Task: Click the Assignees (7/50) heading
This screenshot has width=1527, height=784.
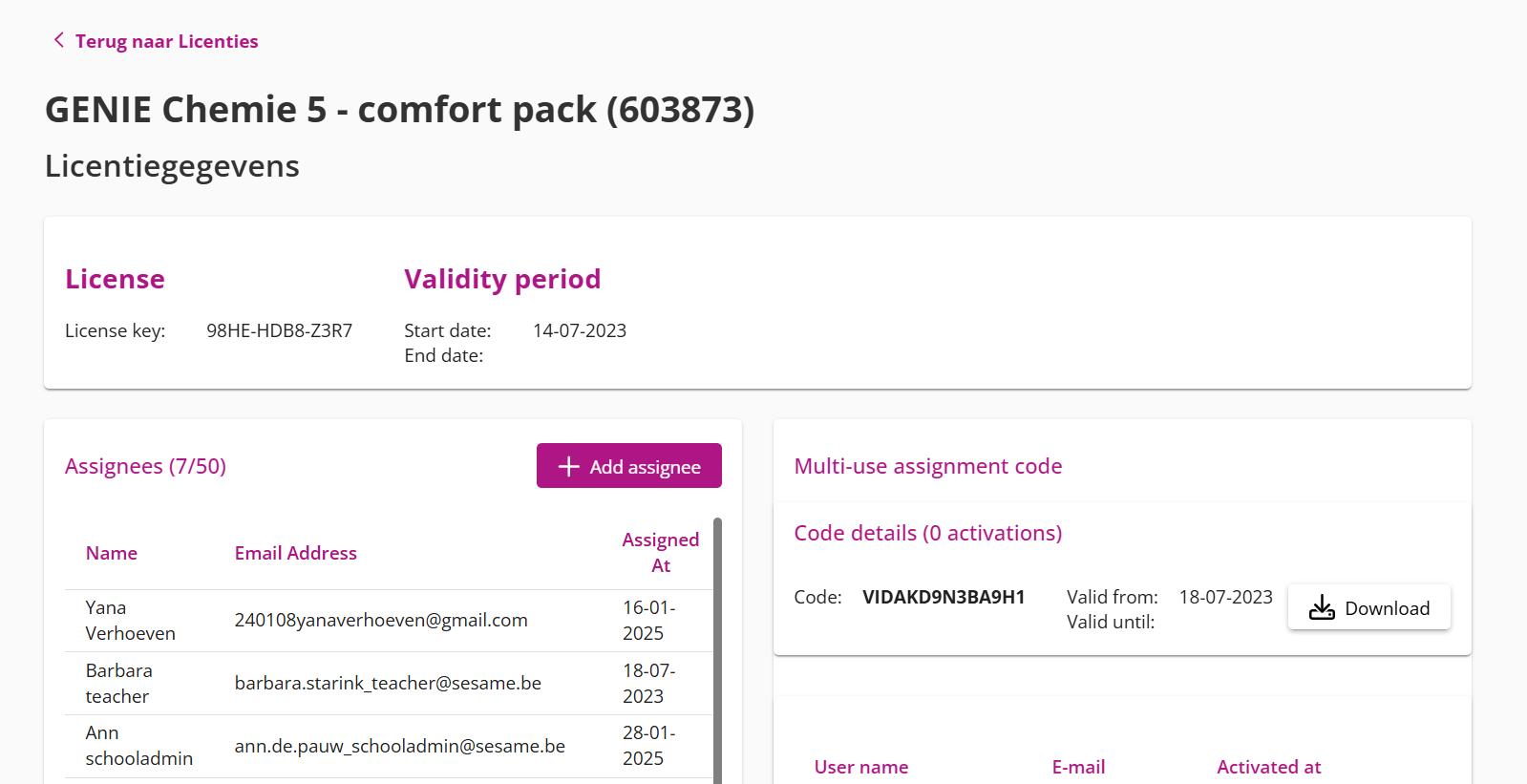Action: point(145,466)
